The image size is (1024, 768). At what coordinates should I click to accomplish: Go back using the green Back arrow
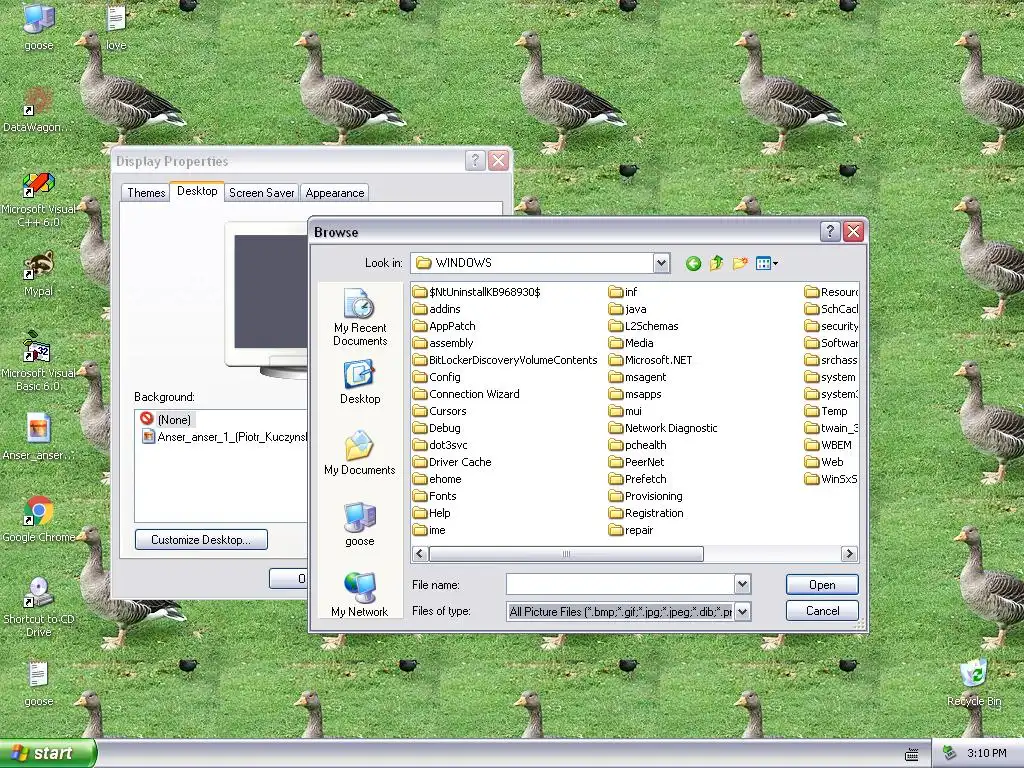point(694,263)
